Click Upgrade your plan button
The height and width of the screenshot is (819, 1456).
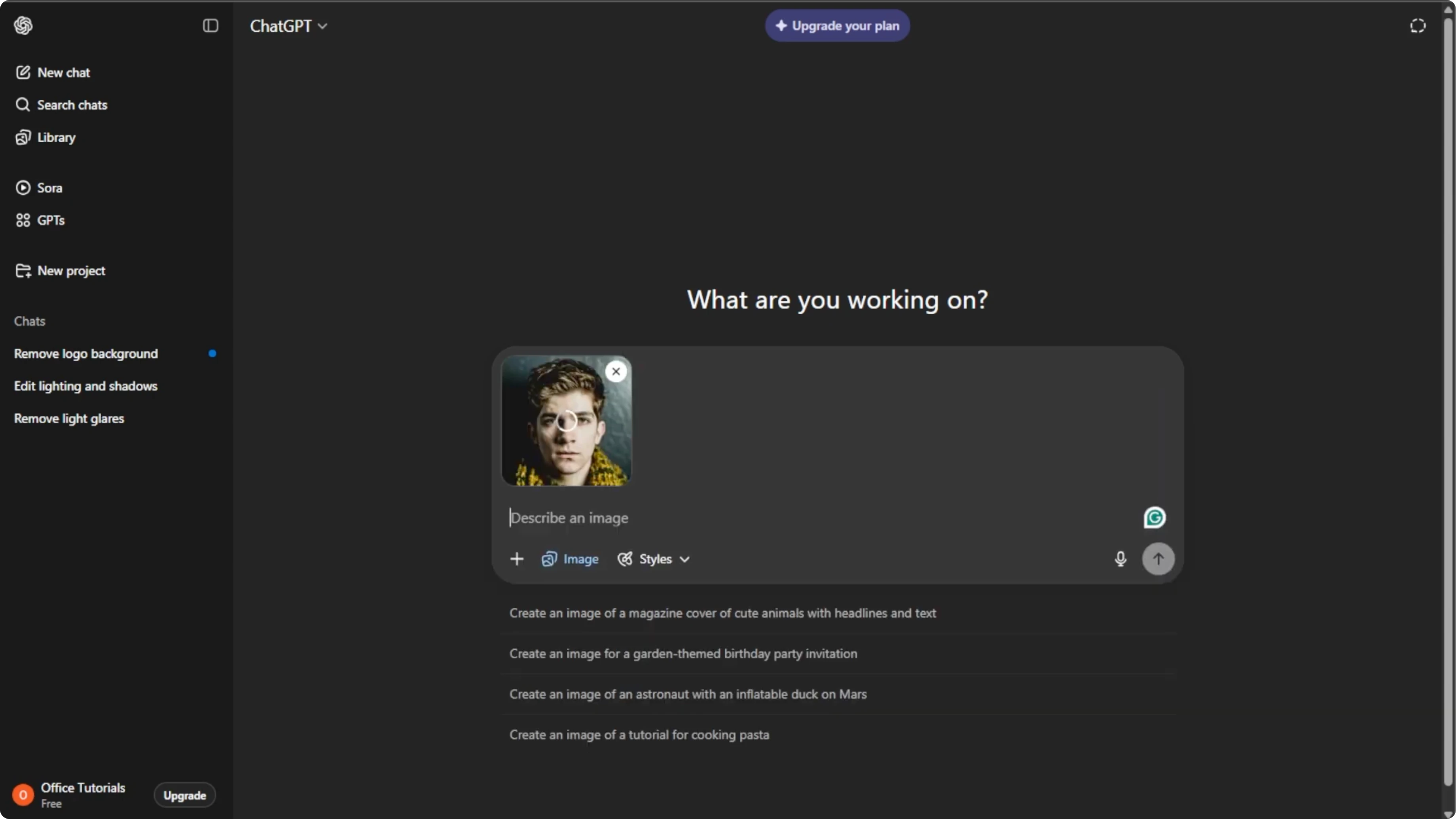click(x=837, y=25)
